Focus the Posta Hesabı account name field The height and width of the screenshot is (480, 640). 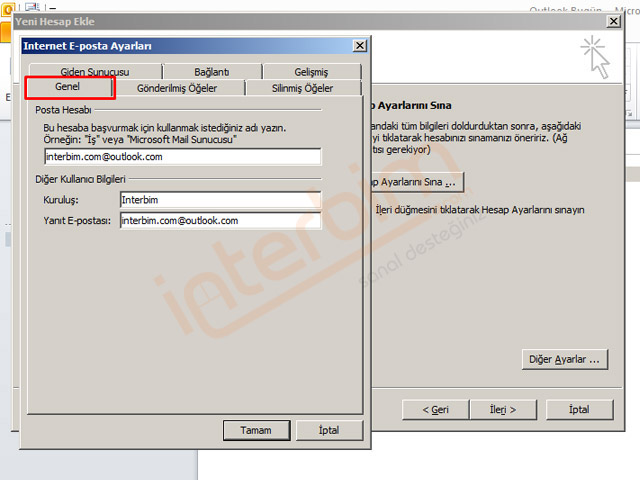coord(181,157)
